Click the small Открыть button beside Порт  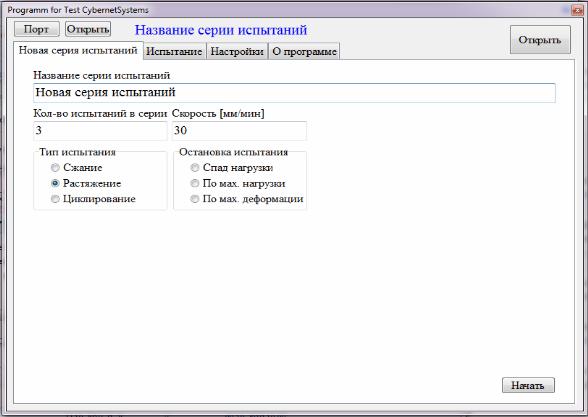88,29
